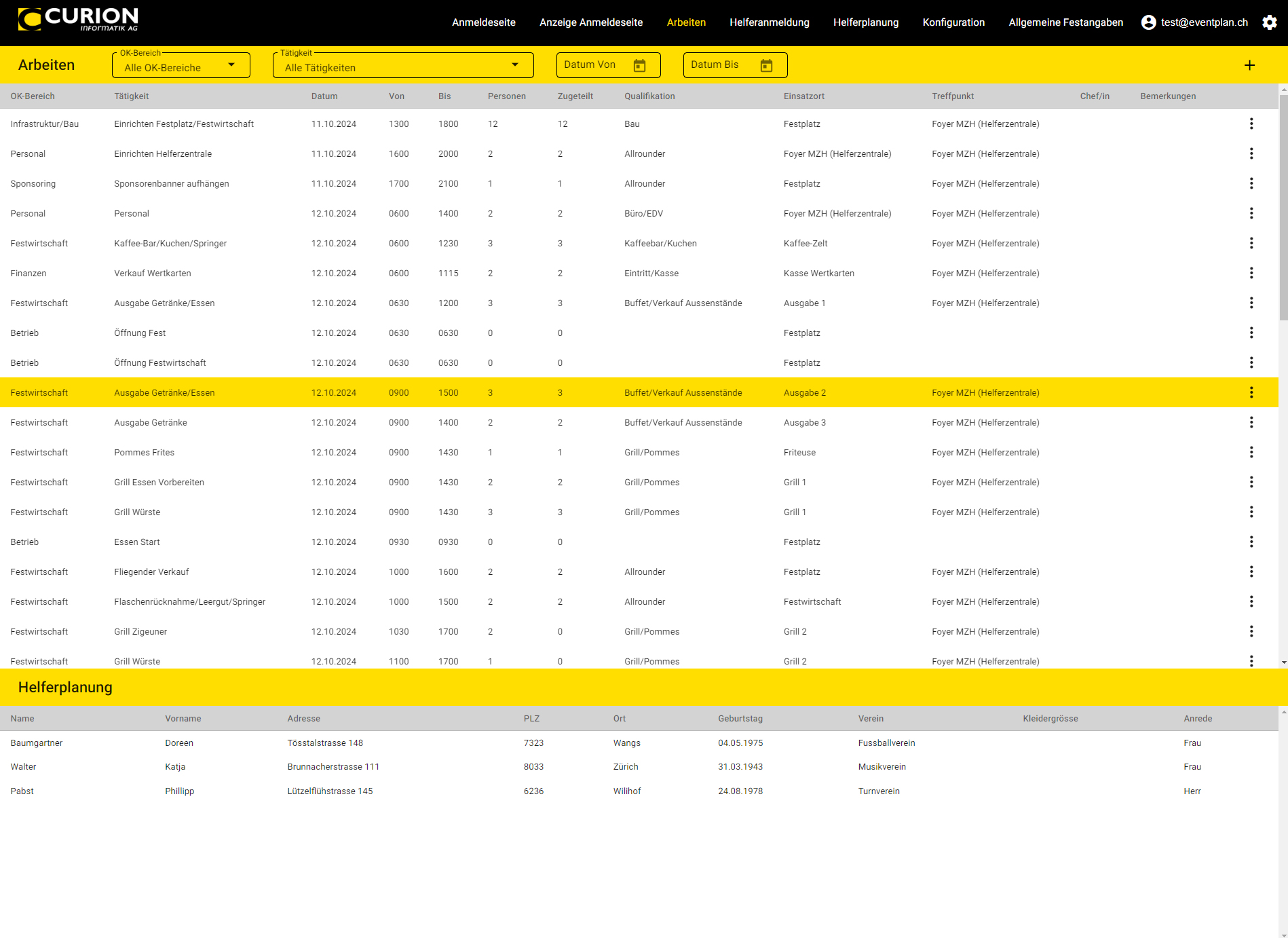
Task: Add a new Arbeit with plus icon
Action: (x=1249, y=65)
